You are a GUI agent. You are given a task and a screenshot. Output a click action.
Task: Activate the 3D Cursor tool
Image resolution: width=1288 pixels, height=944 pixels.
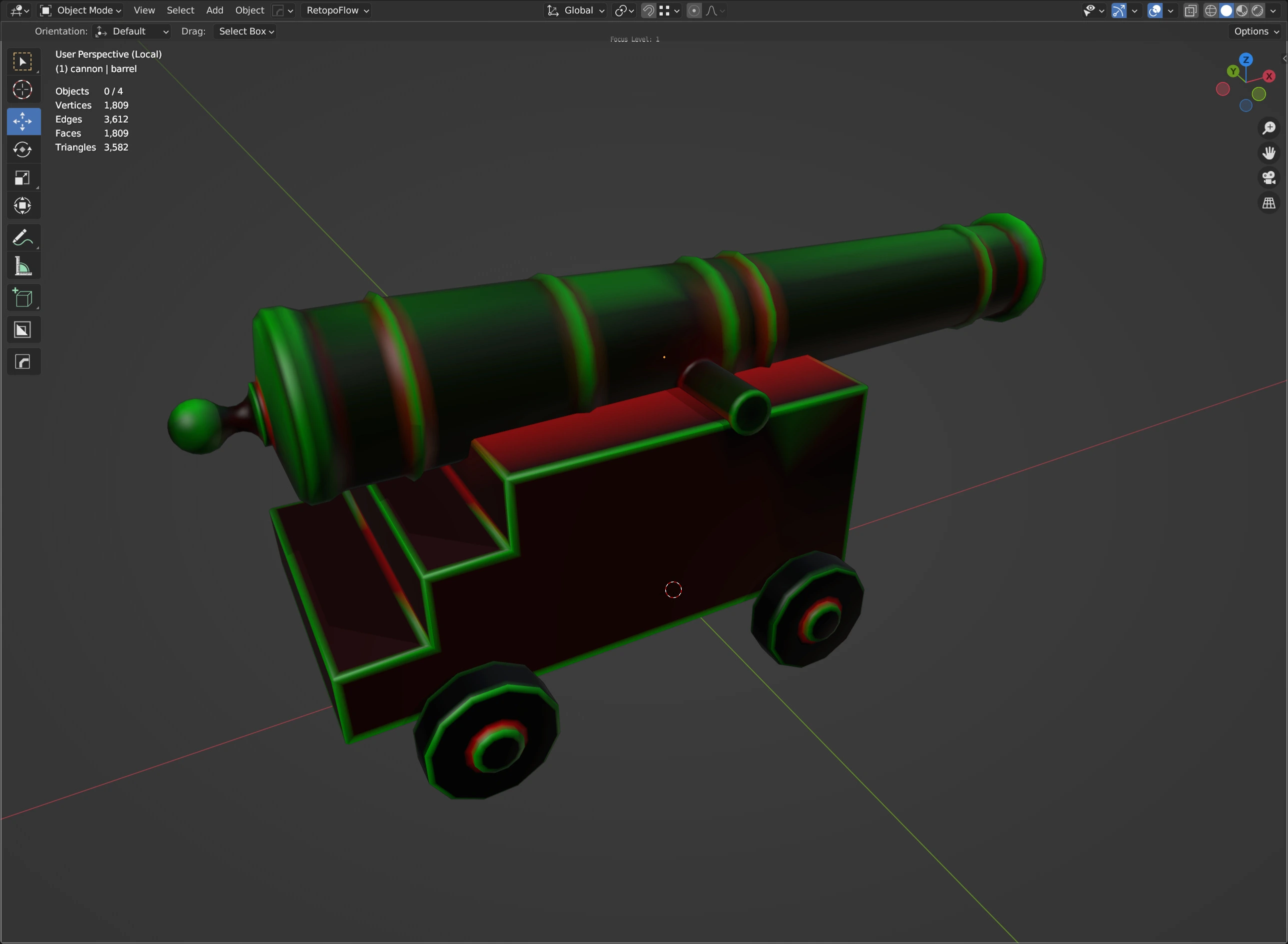(x=23, y=89)
